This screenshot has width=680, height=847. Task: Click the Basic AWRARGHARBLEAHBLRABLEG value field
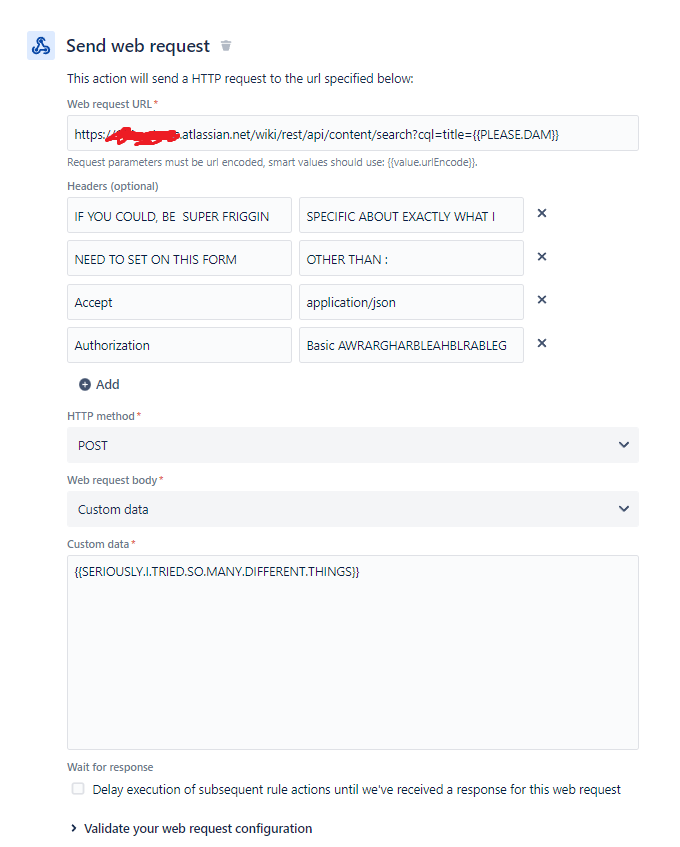411,345
